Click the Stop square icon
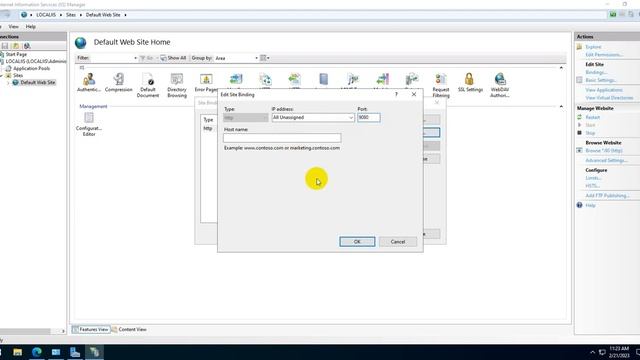Viewport: 640px width, 360px height. coord(579,133)
